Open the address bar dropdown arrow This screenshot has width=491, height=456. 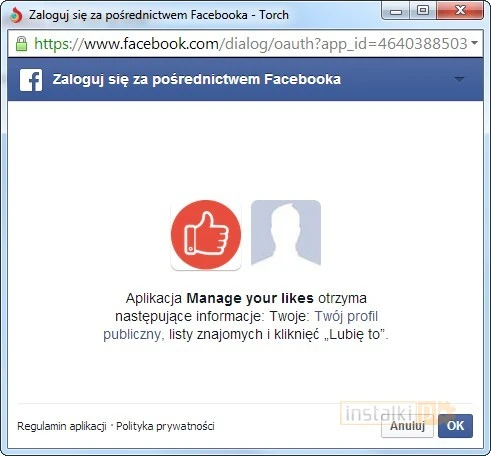pyautogui.click(x=474, y=43)
